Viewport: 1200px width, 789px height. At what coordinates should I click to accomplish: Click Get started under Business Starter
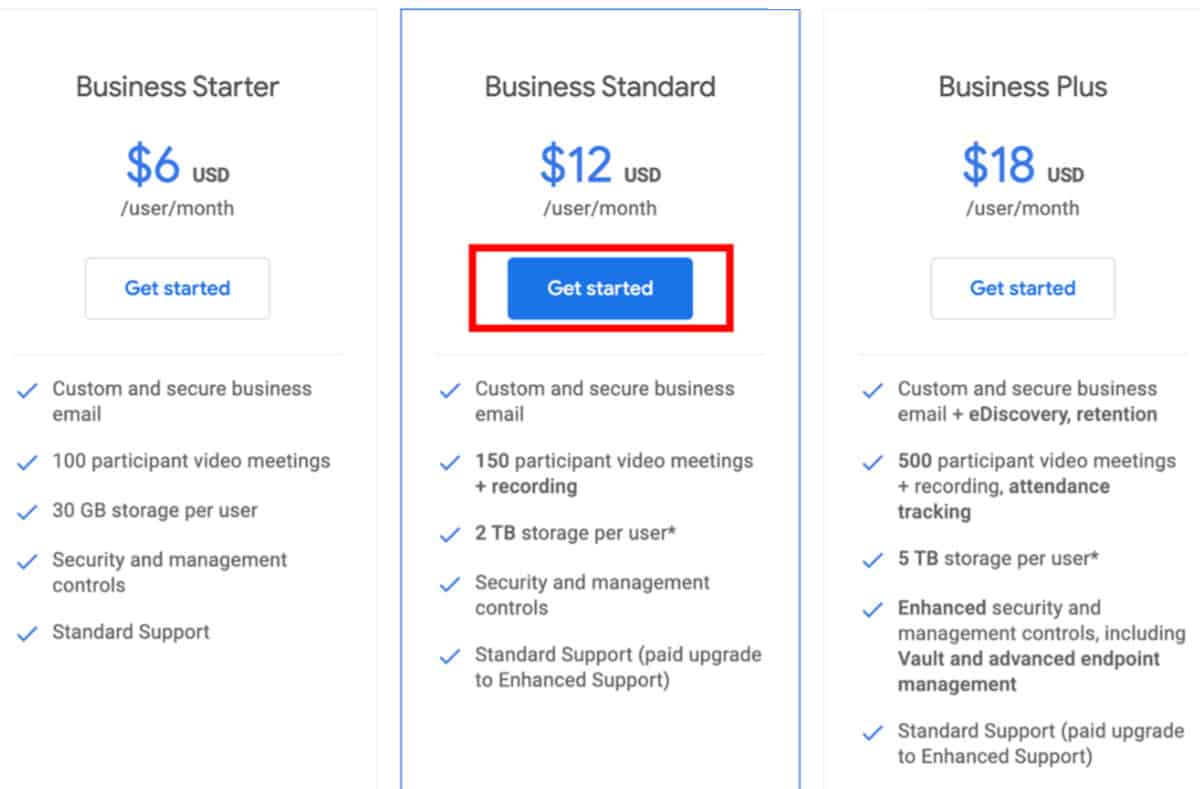click(x=177, y=288)
